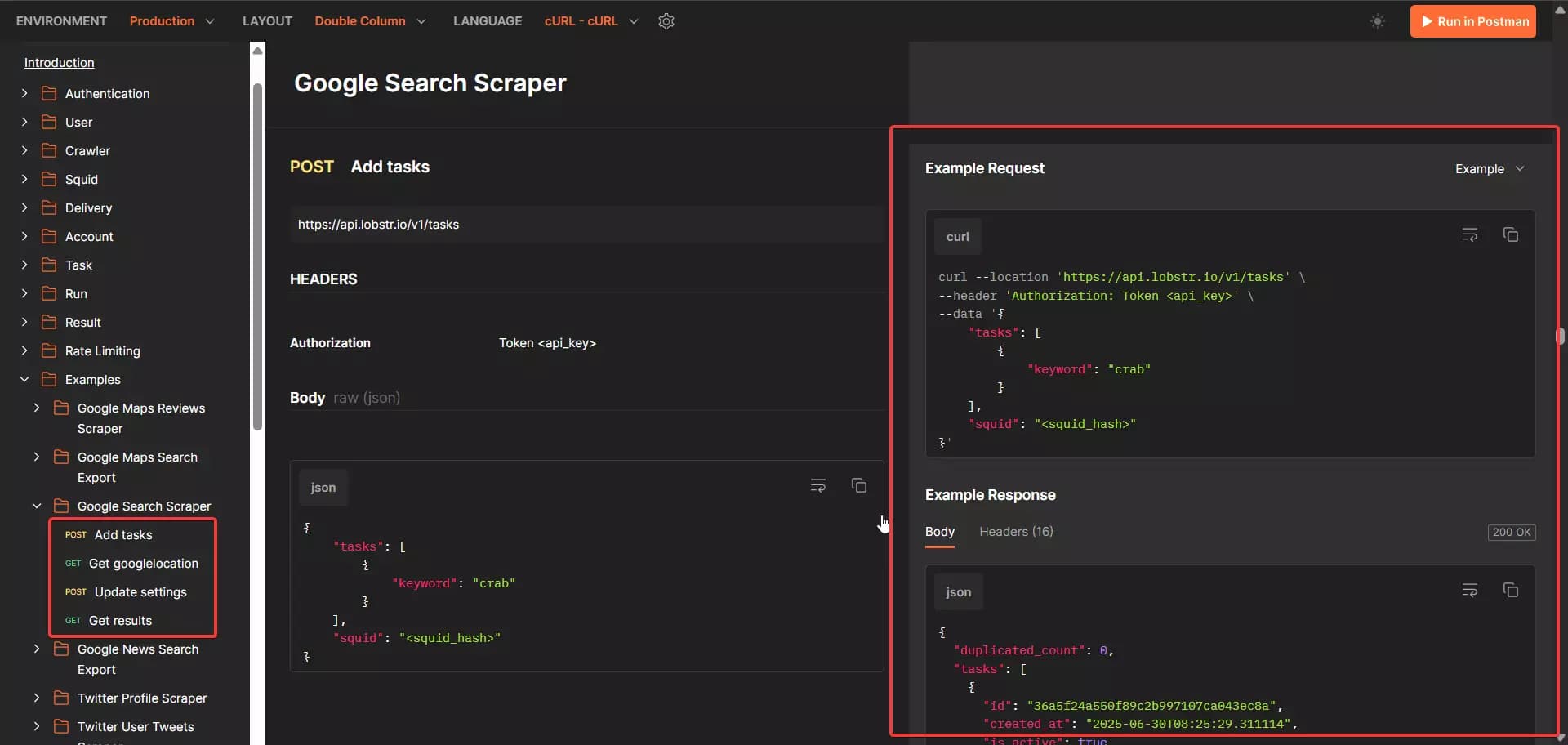Copy the example response json
Screen dimensions: 1568x745
[1510, 591]
